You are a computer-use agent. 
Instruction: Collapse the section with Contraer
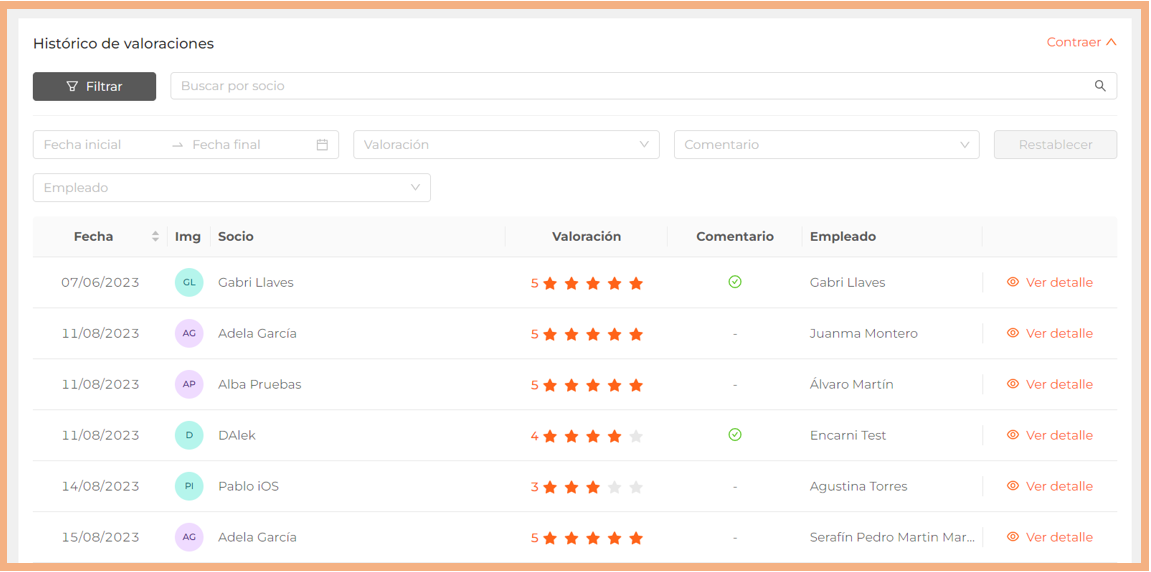[x=1081, y=43]
